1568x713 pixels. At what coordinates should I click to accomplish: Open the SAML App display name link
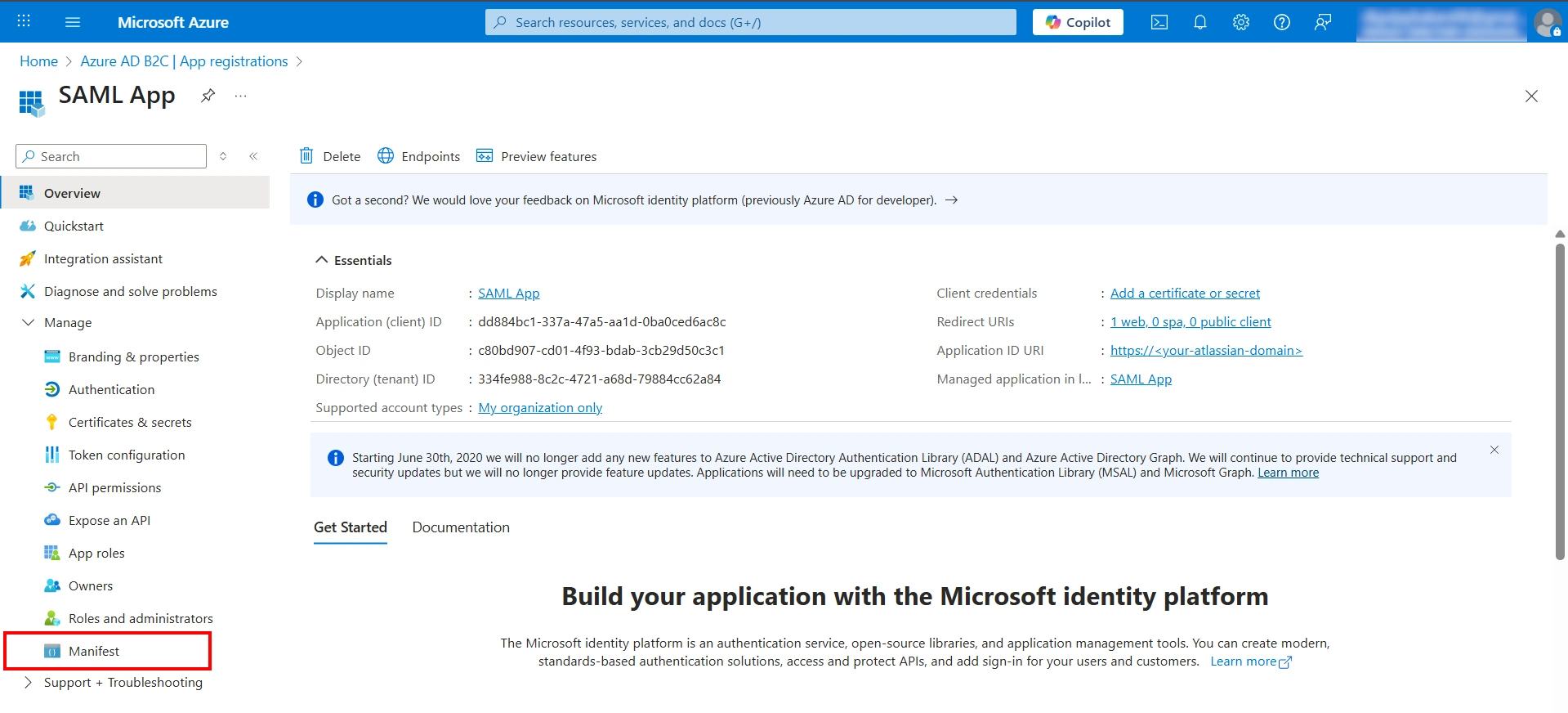coord(508,293)
